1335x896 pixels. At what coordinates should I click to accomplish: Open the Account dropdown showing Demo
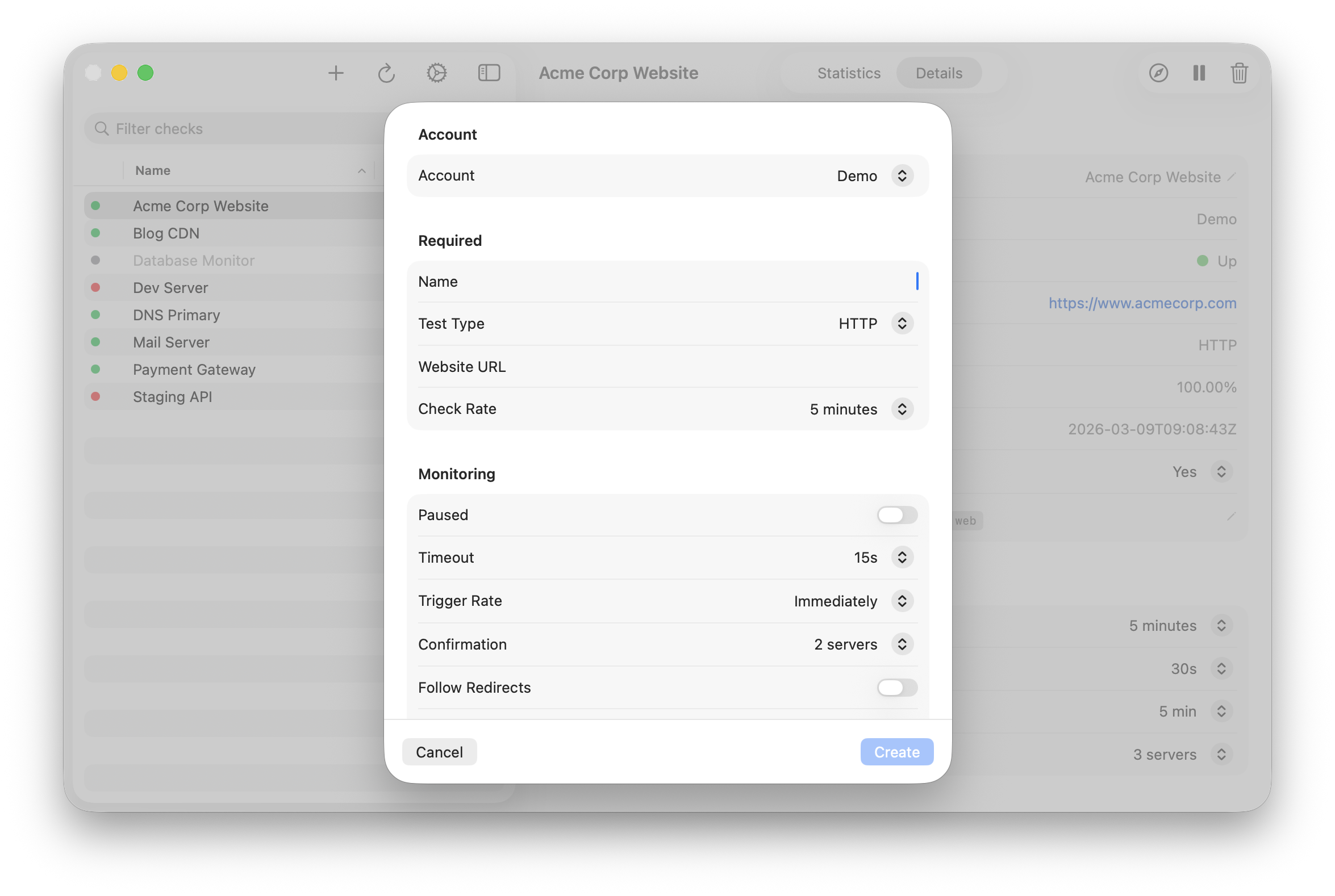pos(902,175)
